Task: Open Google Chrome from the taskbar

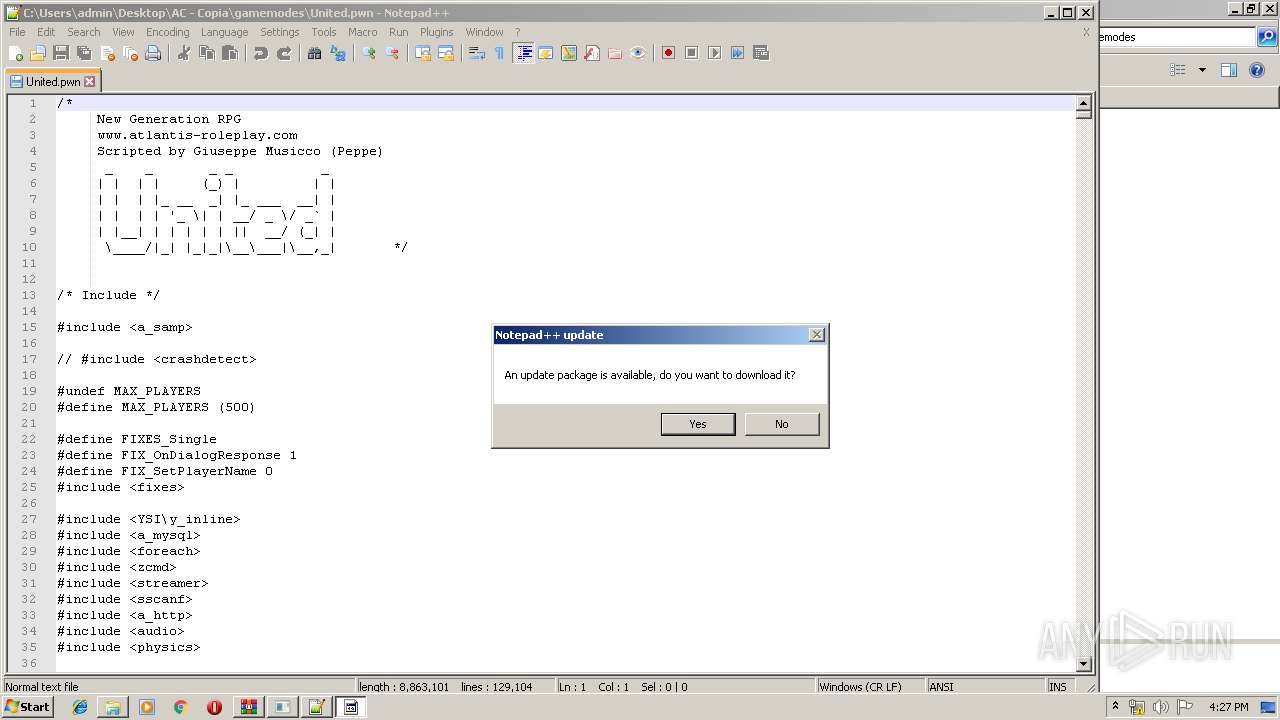Action: pos(180,707)
